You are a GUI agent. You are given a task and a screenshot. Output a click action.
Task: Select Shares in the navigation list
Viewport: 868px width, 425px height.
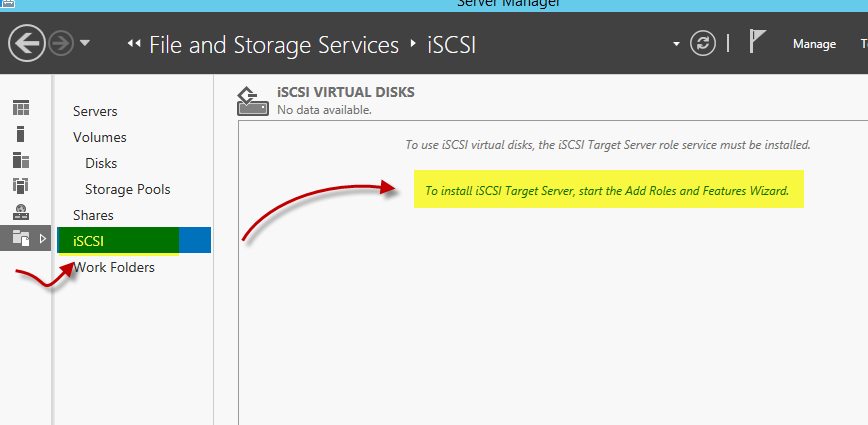pos(93,215)
